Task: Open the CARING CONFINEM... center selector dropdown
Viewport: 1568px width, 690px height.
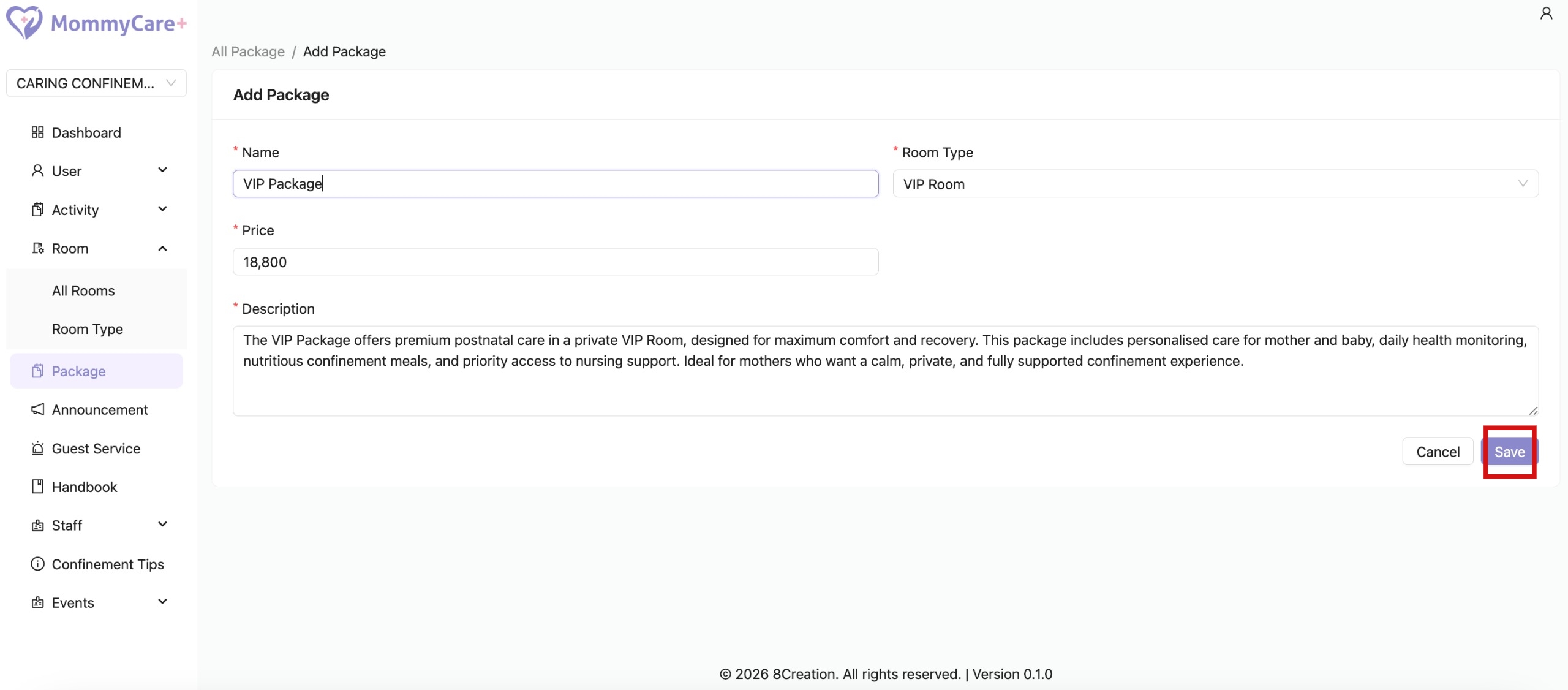Action: [x=96, y=83]
